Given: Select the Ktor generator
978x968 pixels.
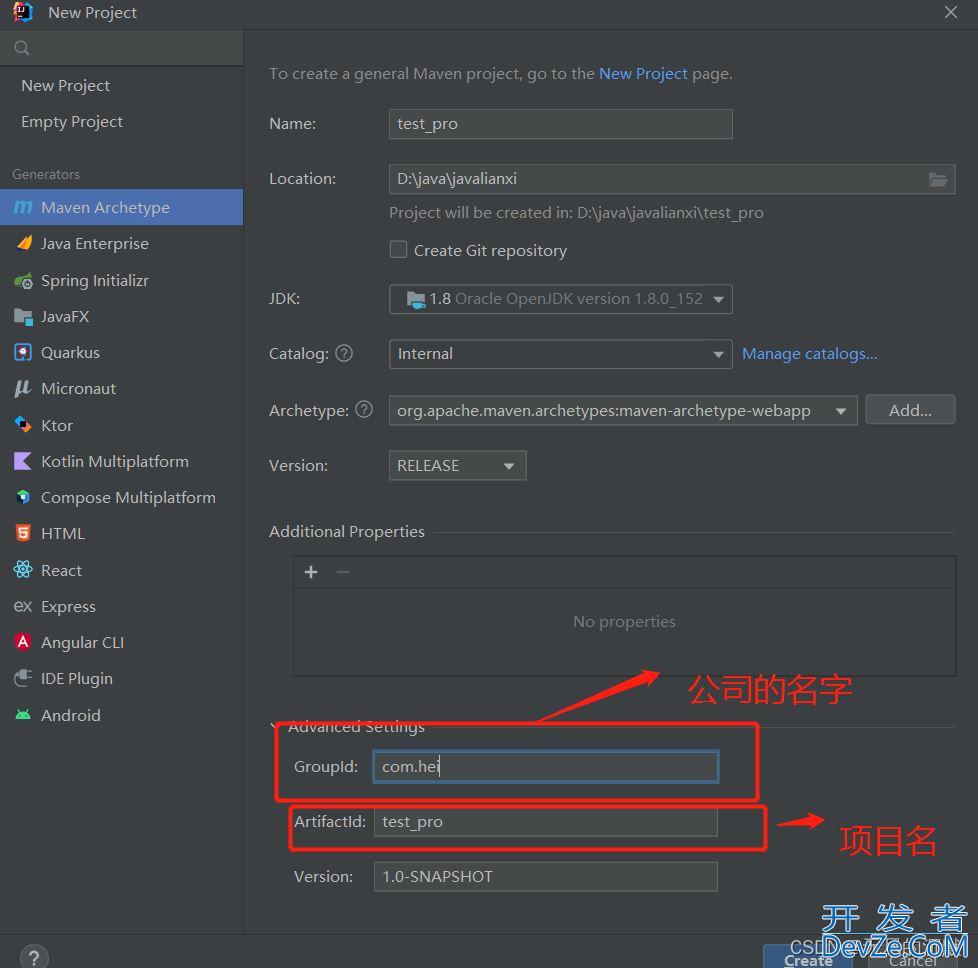Looking at the screenshot, I should [x=122, y=425].
